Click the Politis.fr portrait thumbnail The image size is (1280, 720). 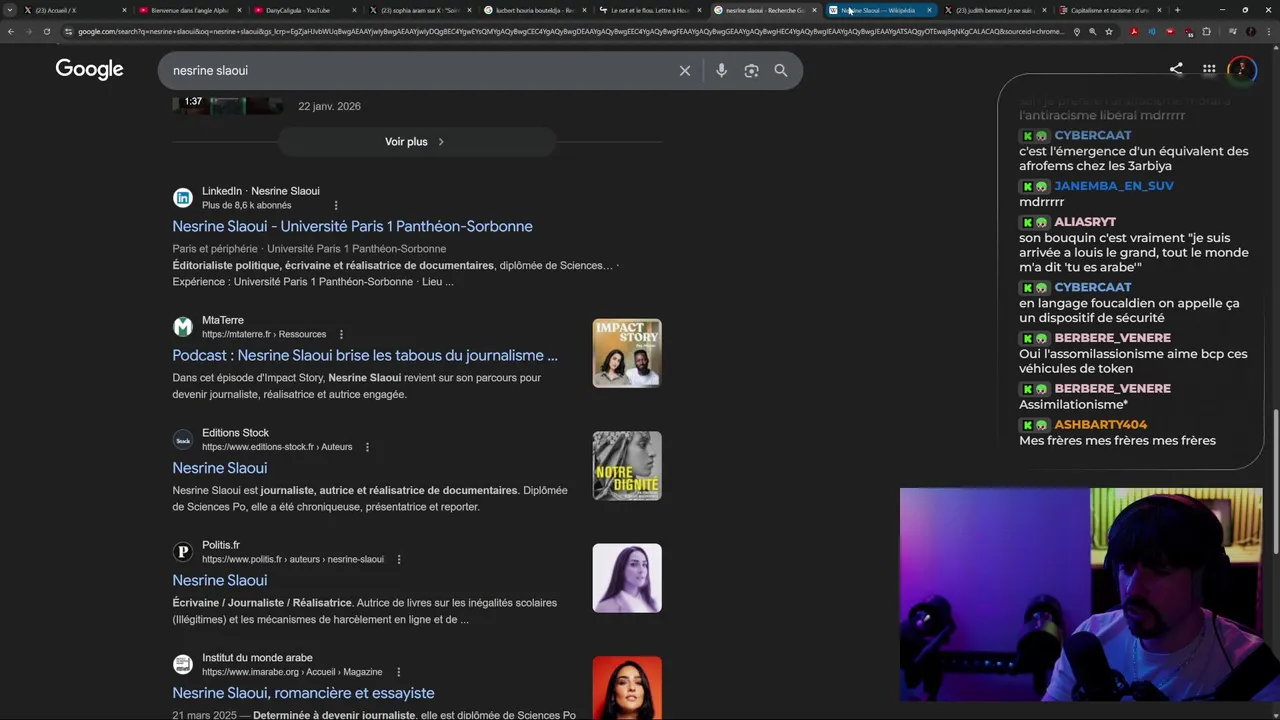627,578
